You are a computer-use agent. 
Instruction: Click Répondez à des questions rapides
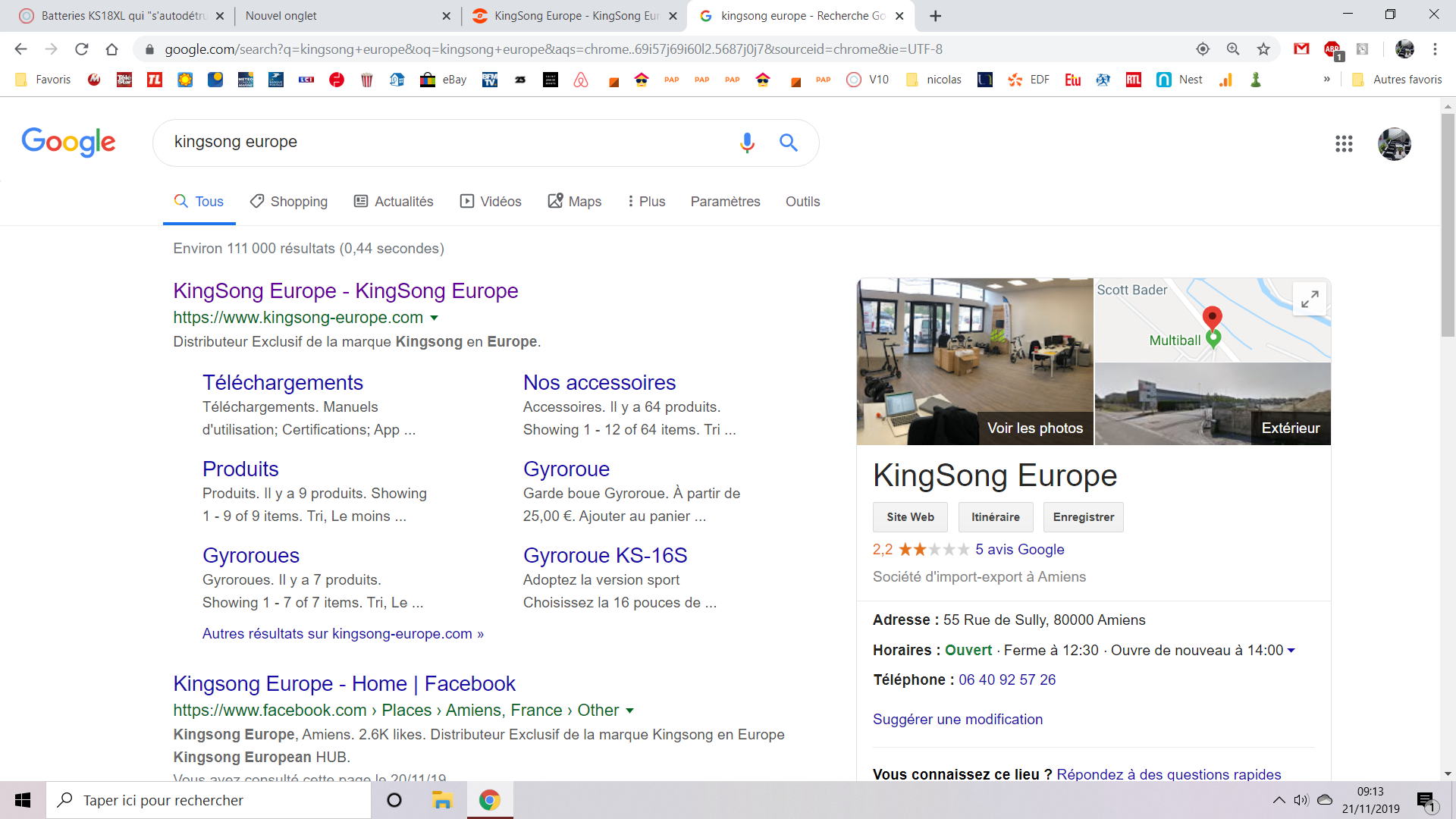[1169, 774]
